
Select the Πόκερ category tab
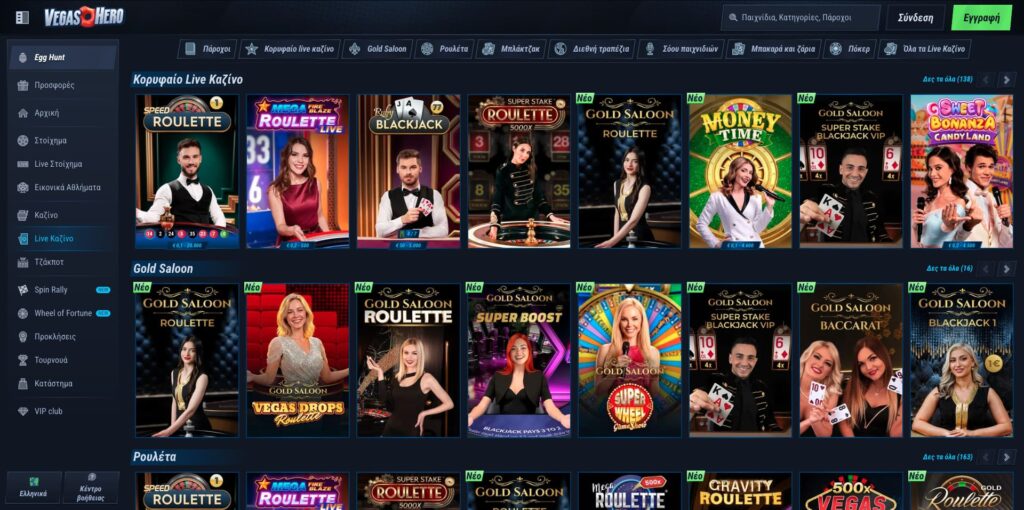850,49
